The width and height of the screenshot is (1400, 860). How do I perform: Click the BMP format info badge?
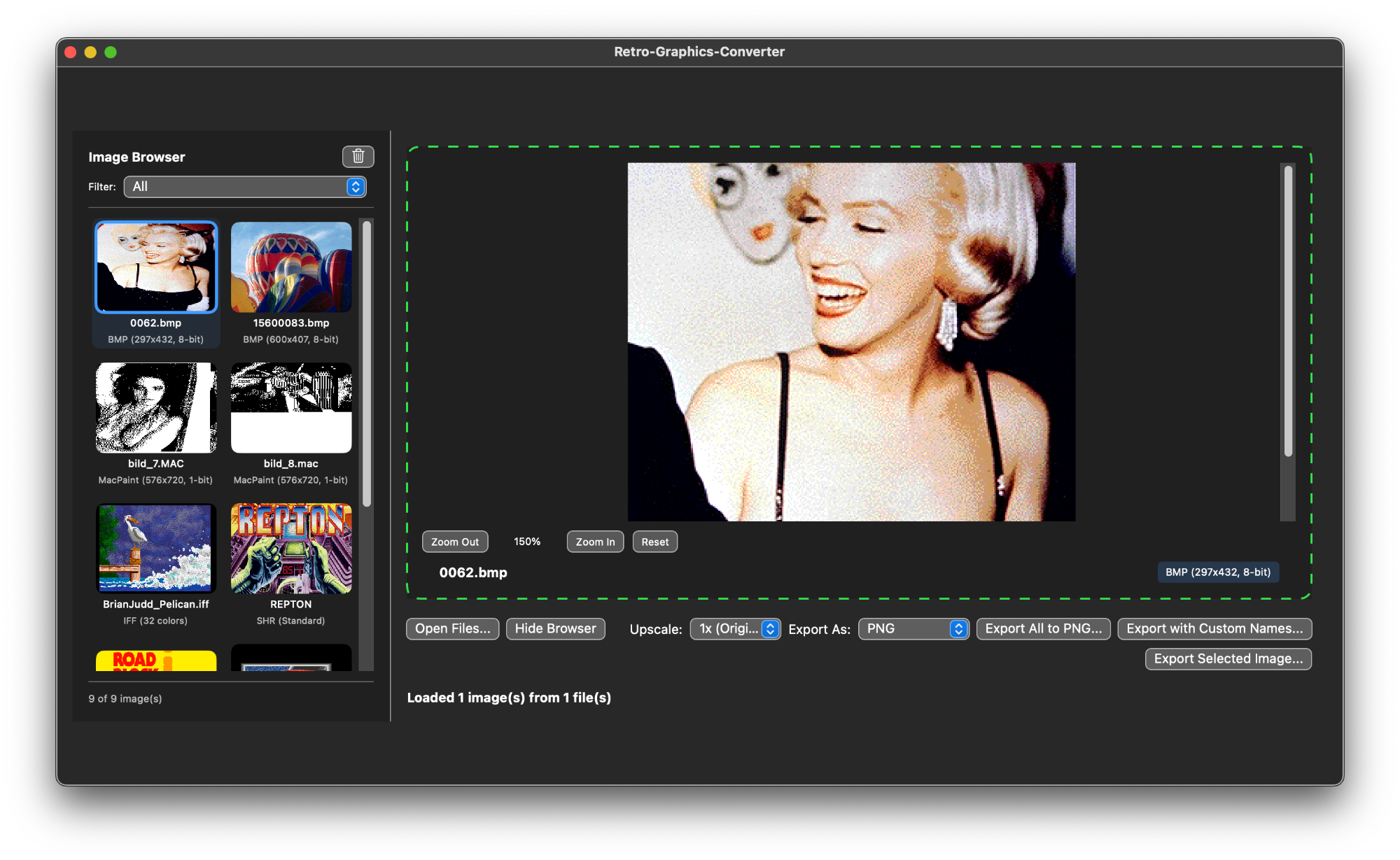pos(1217,572)
